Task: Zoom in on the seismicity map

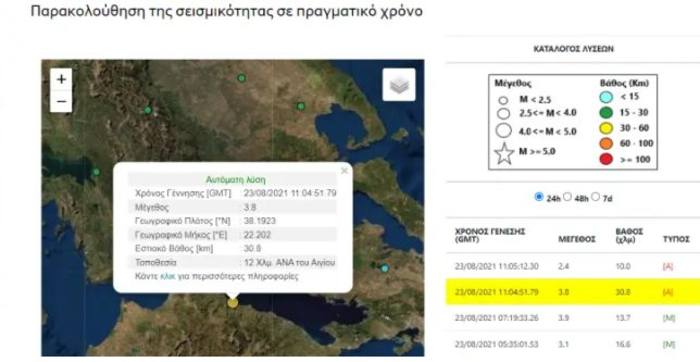Action: tap(61, 79)
